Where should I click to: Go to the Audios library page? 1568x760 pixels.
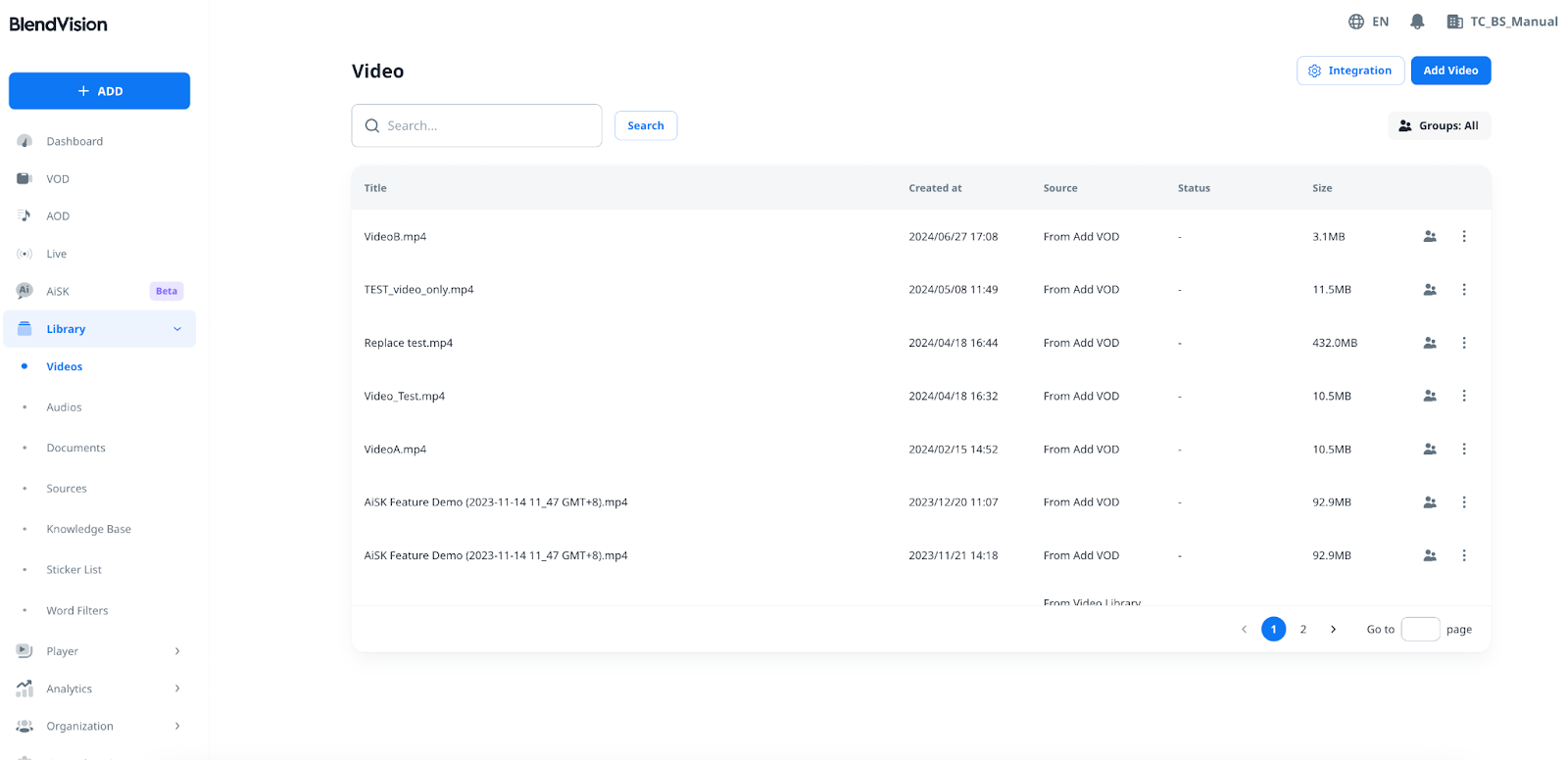tap(64, 407)
